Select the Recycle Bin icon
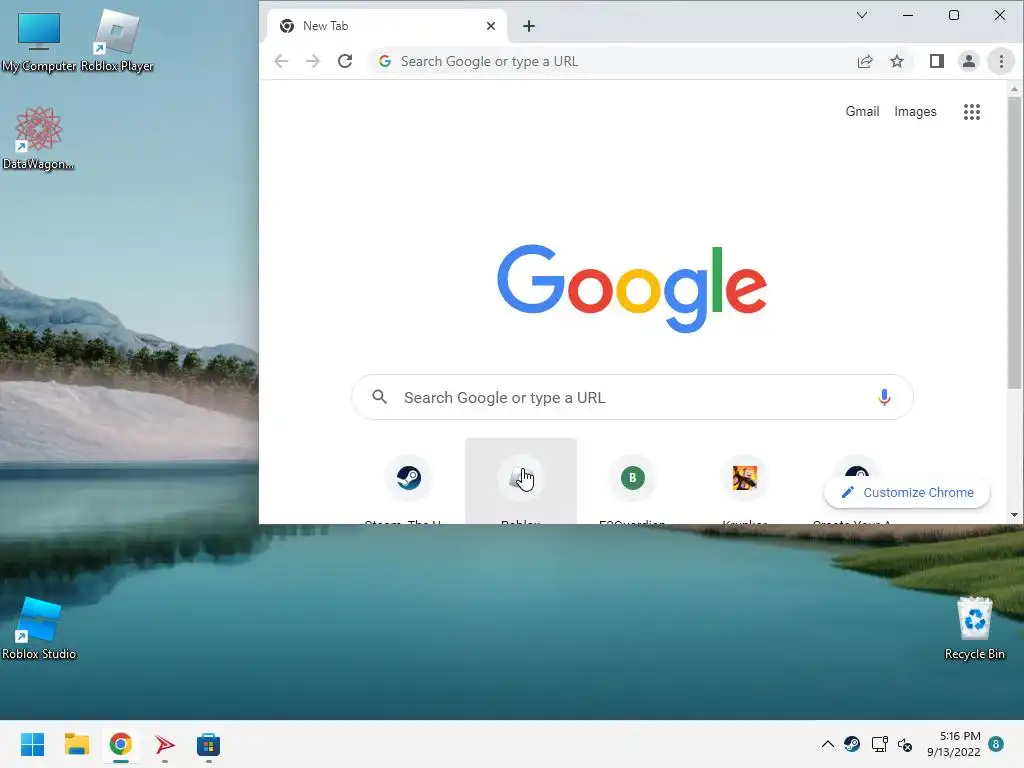 point(974,628)
